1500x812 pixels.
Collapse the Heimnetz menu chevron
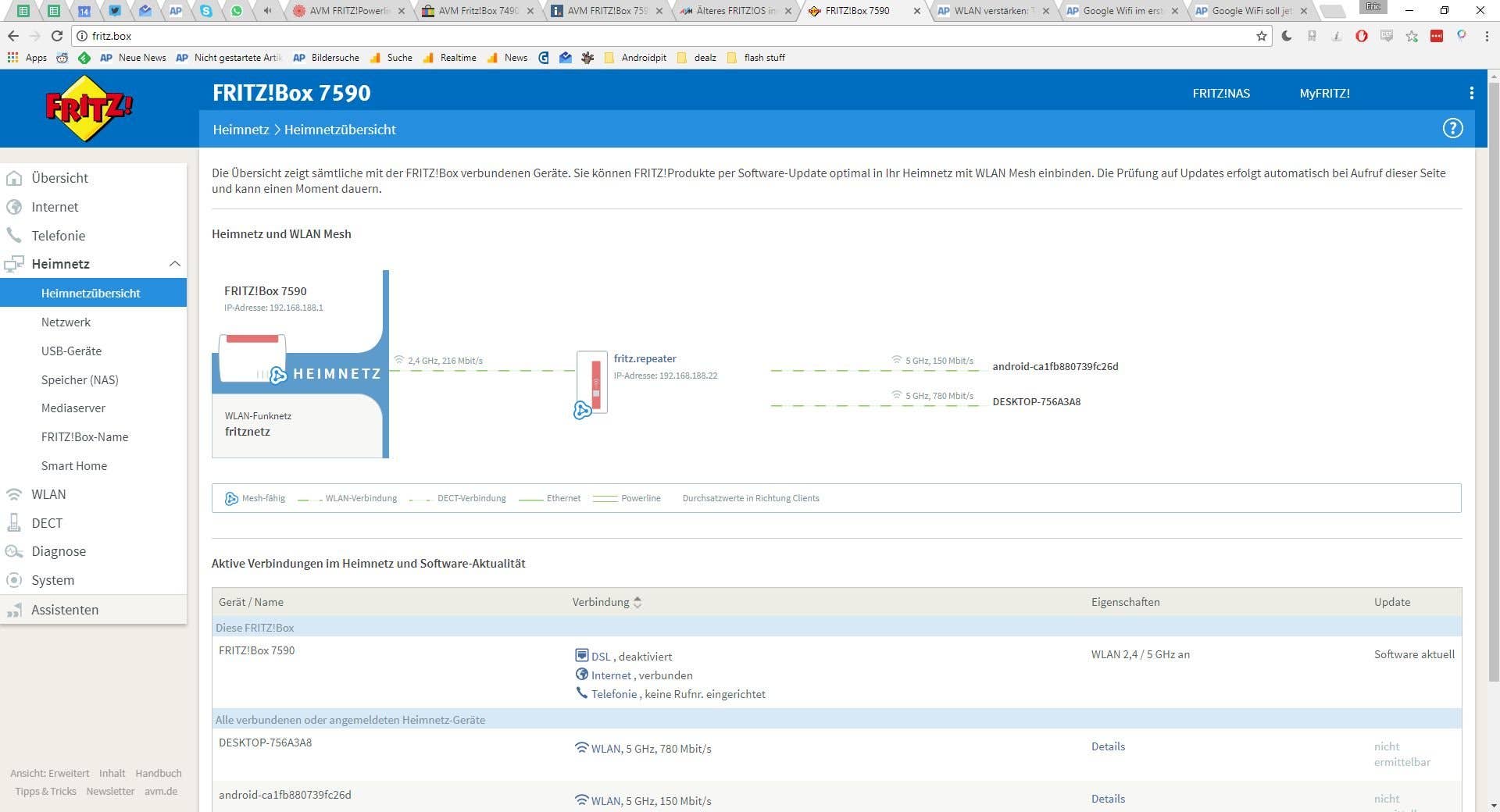pos(174,264)
